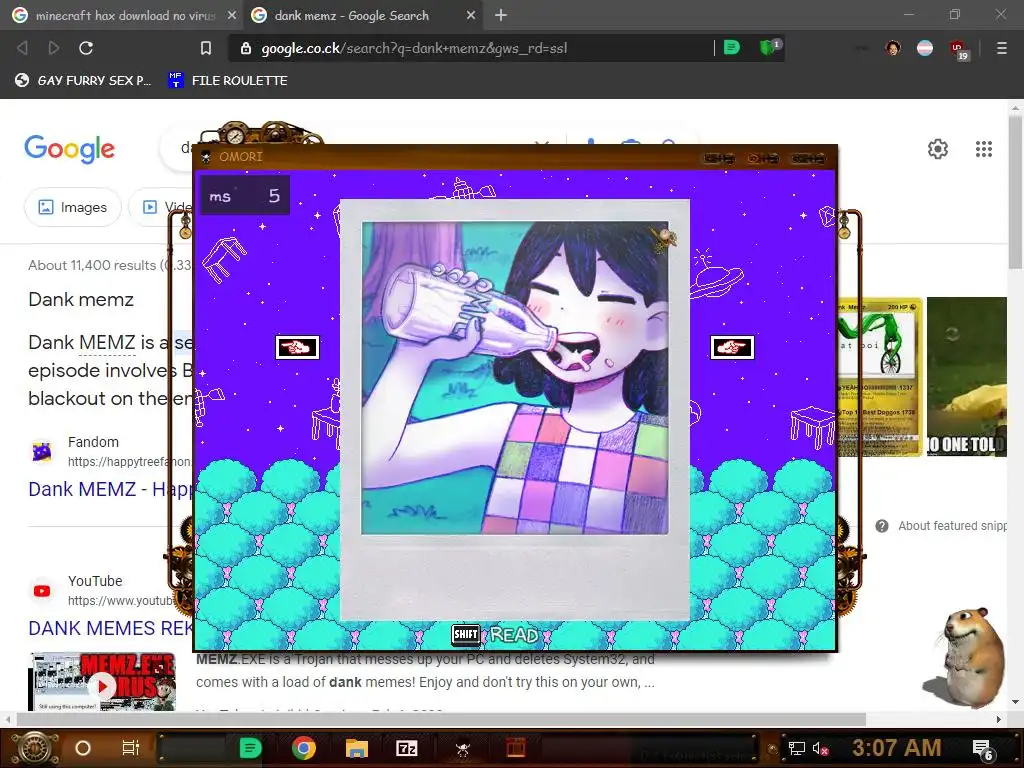Bookmark this page with bookmark icon
This screenshot has width=1024, height=768.
coord(206,48)
